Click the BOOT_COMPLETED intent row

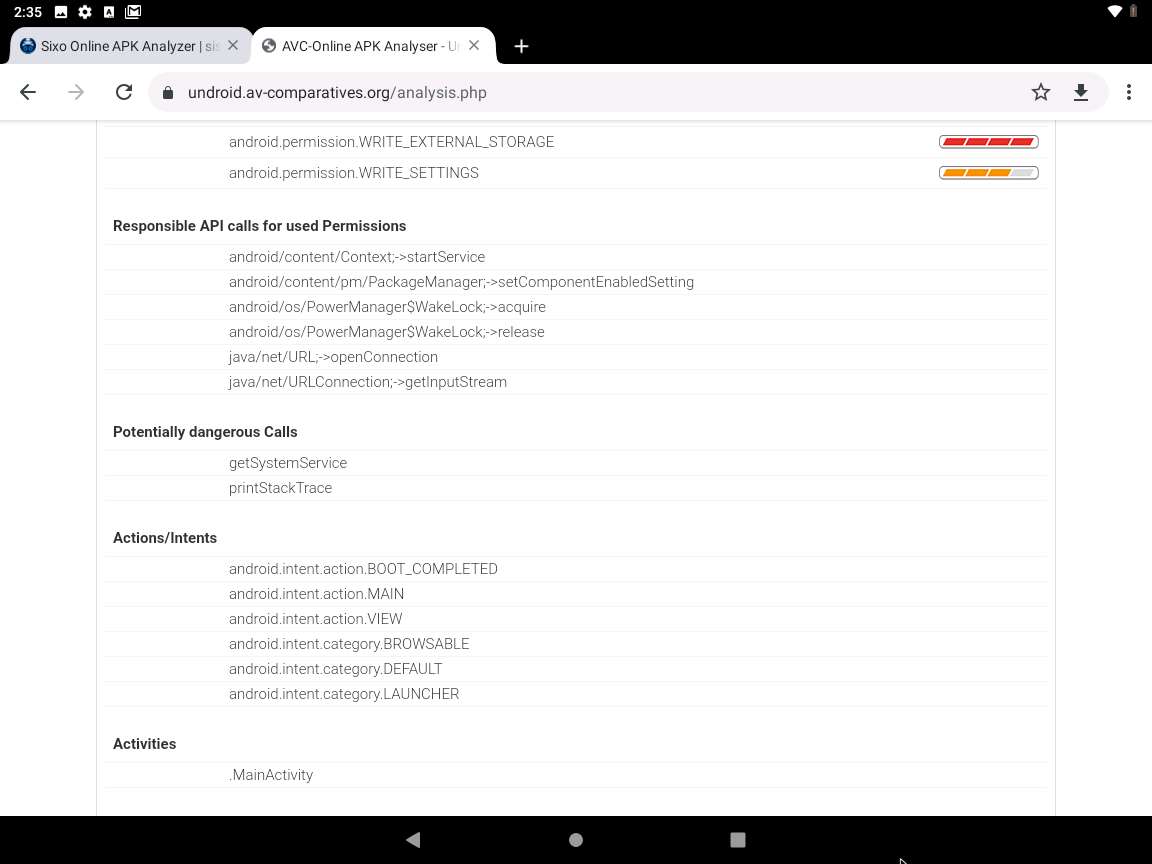click(363, 569)
